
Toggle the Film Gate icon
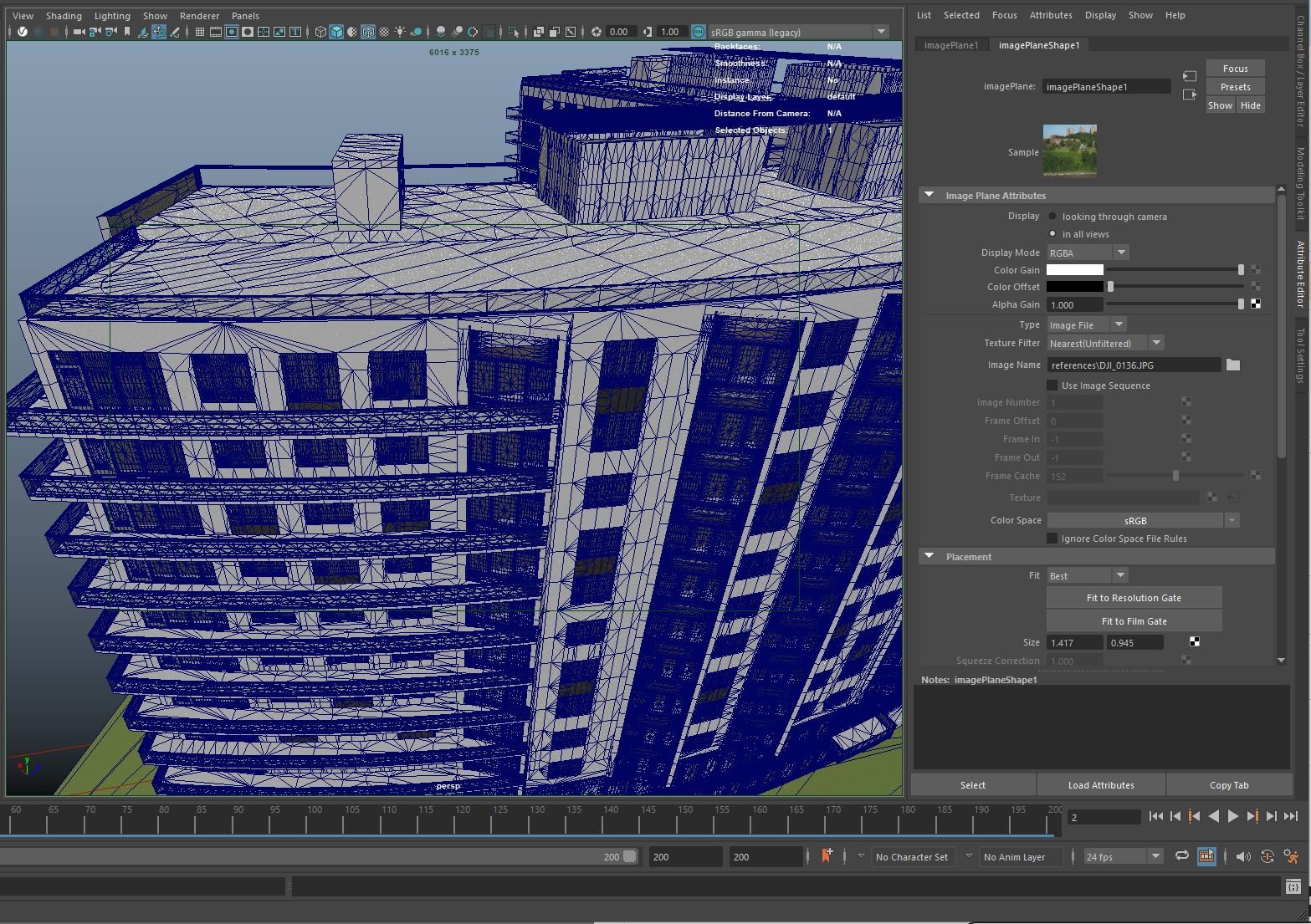point(216,32)
